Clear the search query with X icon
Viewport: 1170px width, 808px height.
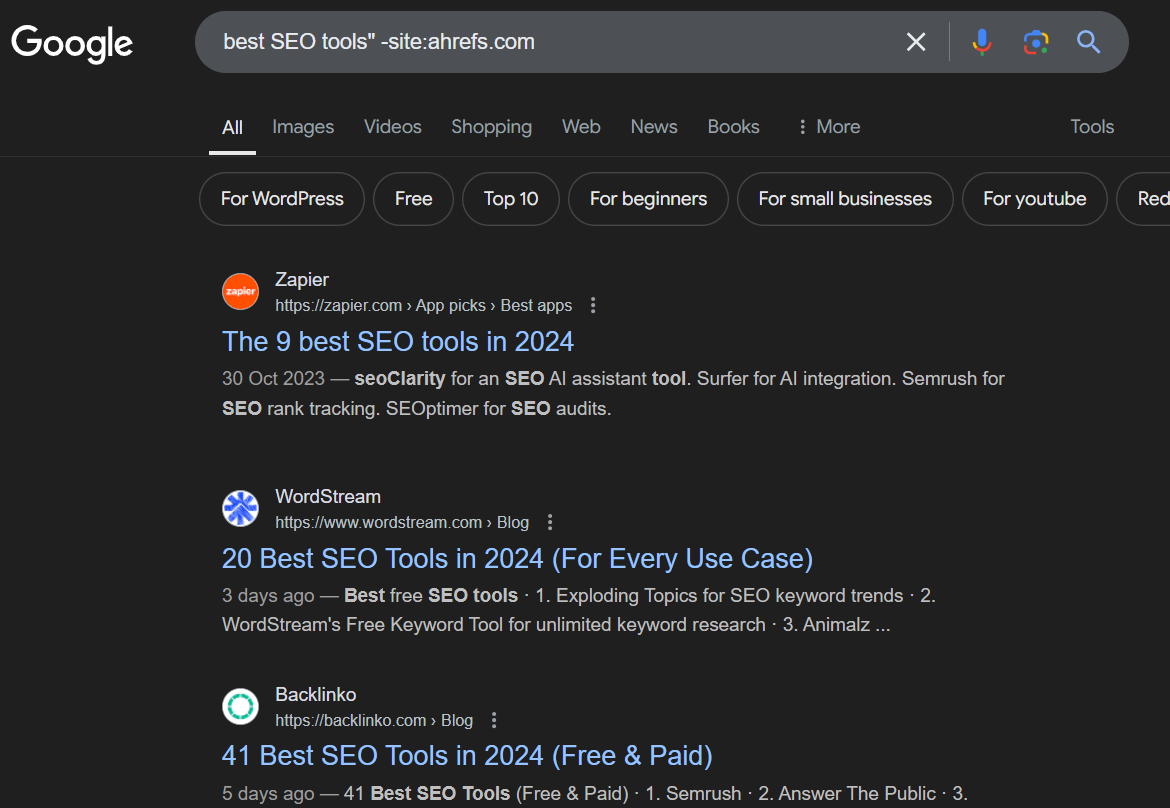pos(916,42)
